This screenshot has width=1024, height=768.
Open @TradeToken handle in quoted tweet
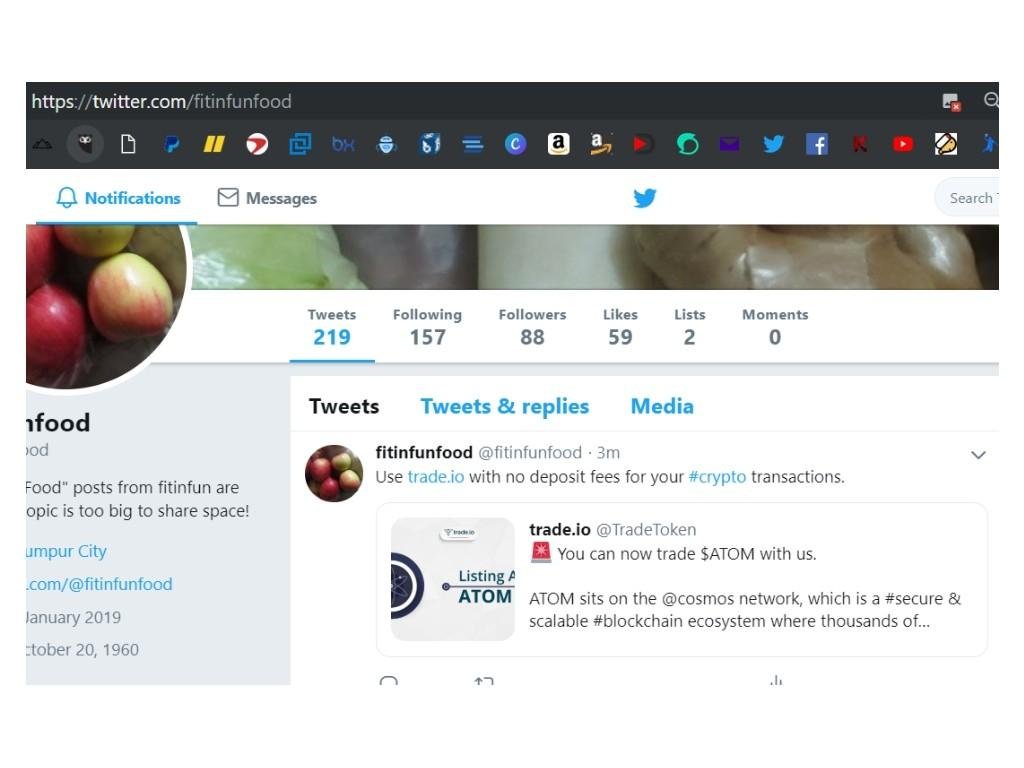pyautogui.click(x=646, y=530)
